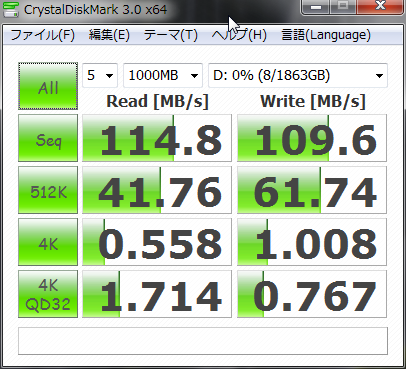The image size is (406, 369).
Task: Open the 言語(Language) menu
Action: pyautogui.click(x=326, y=35)
